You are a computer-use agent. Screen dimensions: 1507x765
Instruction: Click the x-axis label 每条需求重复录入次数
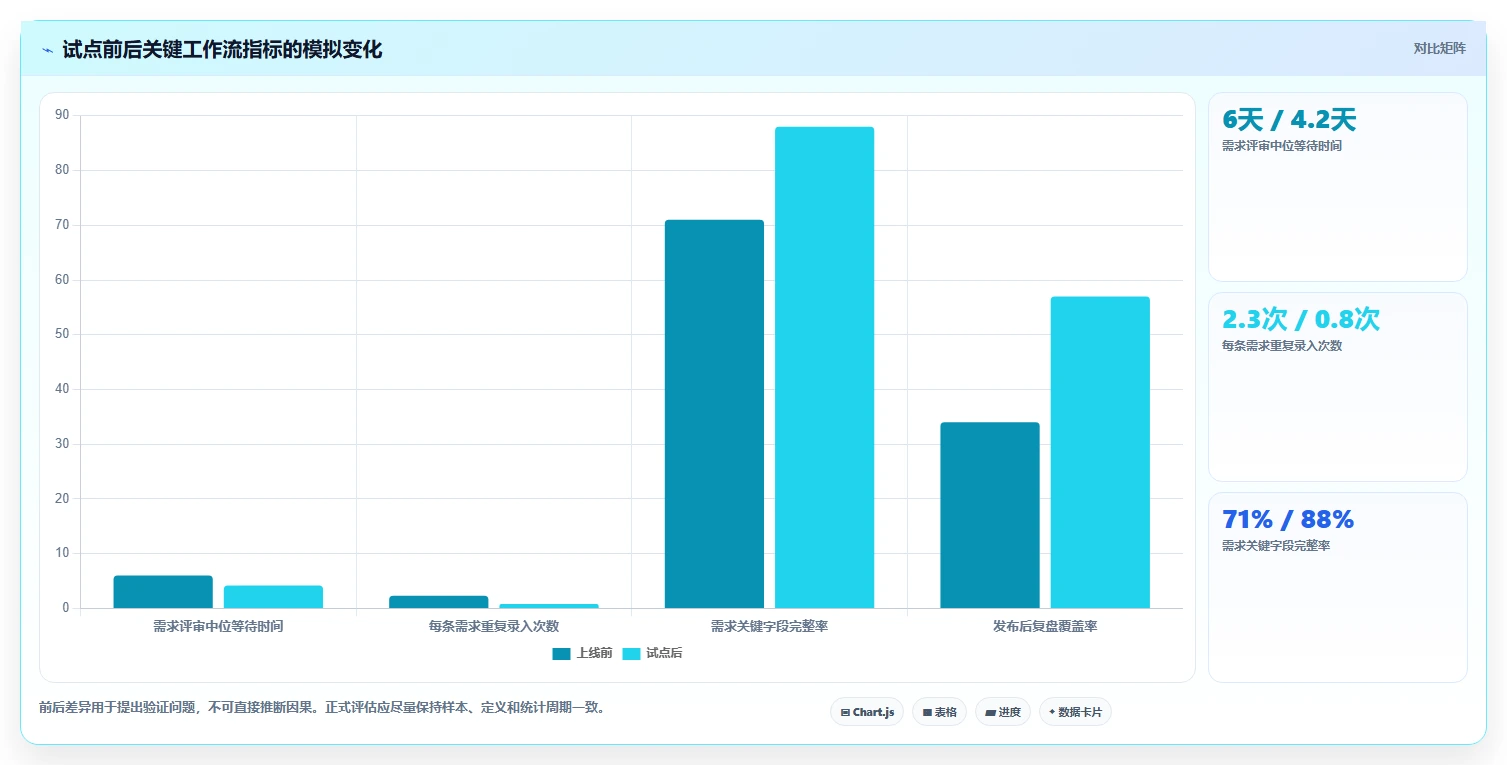(494, 627)
